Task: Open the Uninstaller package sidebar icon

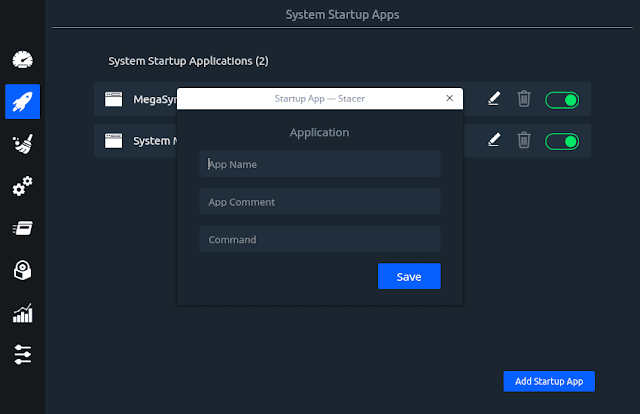Action: click(22, 270)
